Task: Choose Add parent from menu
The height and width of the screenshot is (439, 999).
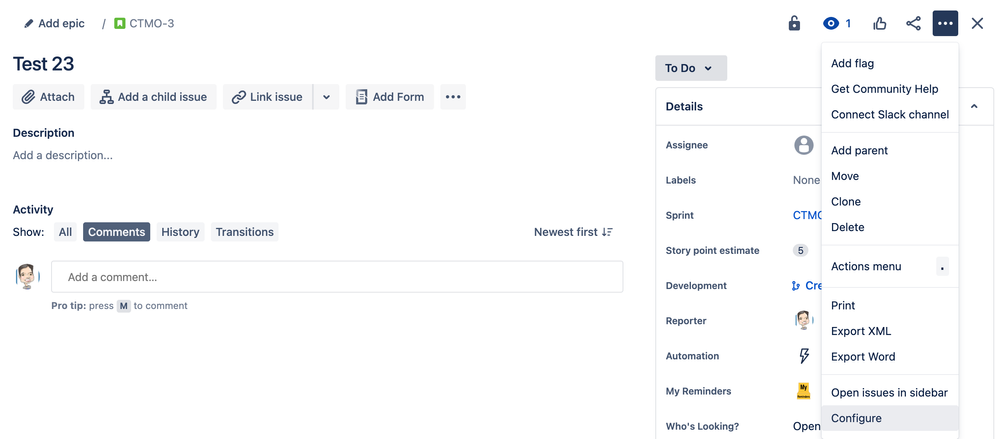Action: click(890, 150)
